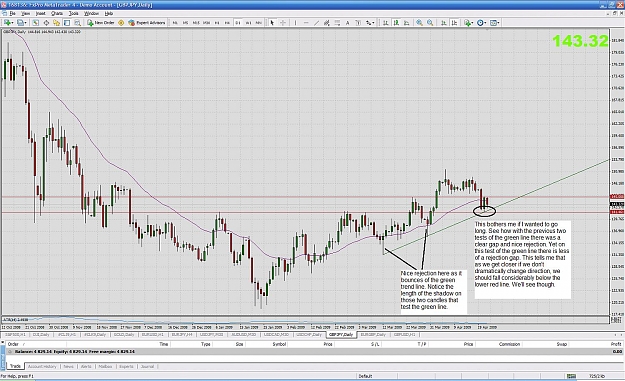Open the Tools menu
The image size is (625, 381).
click(x=74, y=13)
